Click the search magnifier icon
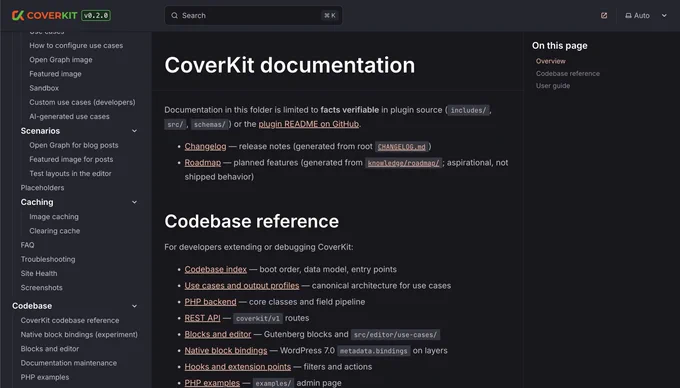Image resolution: width=680 pixels, height=388 pixels. (x=174, y=16)
